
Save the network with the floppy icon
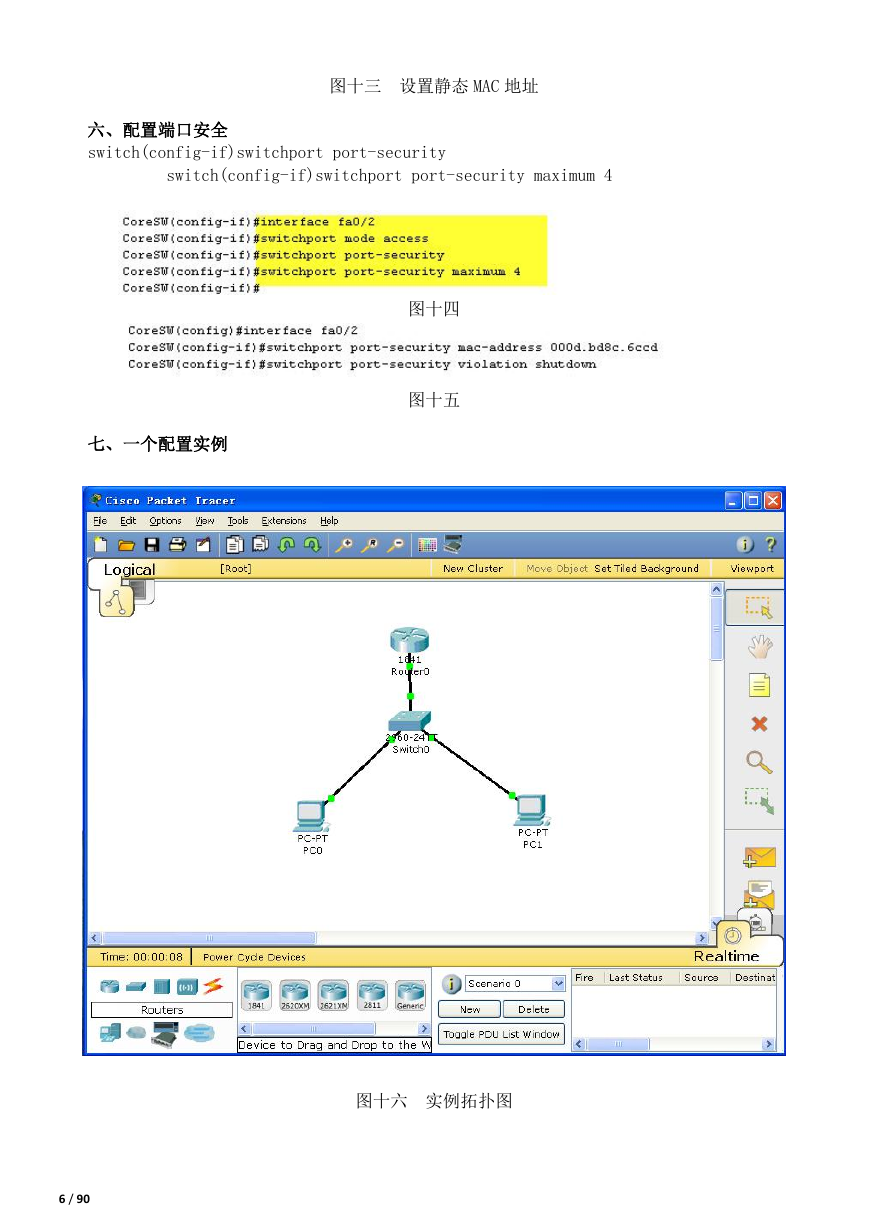click(152, 545)
